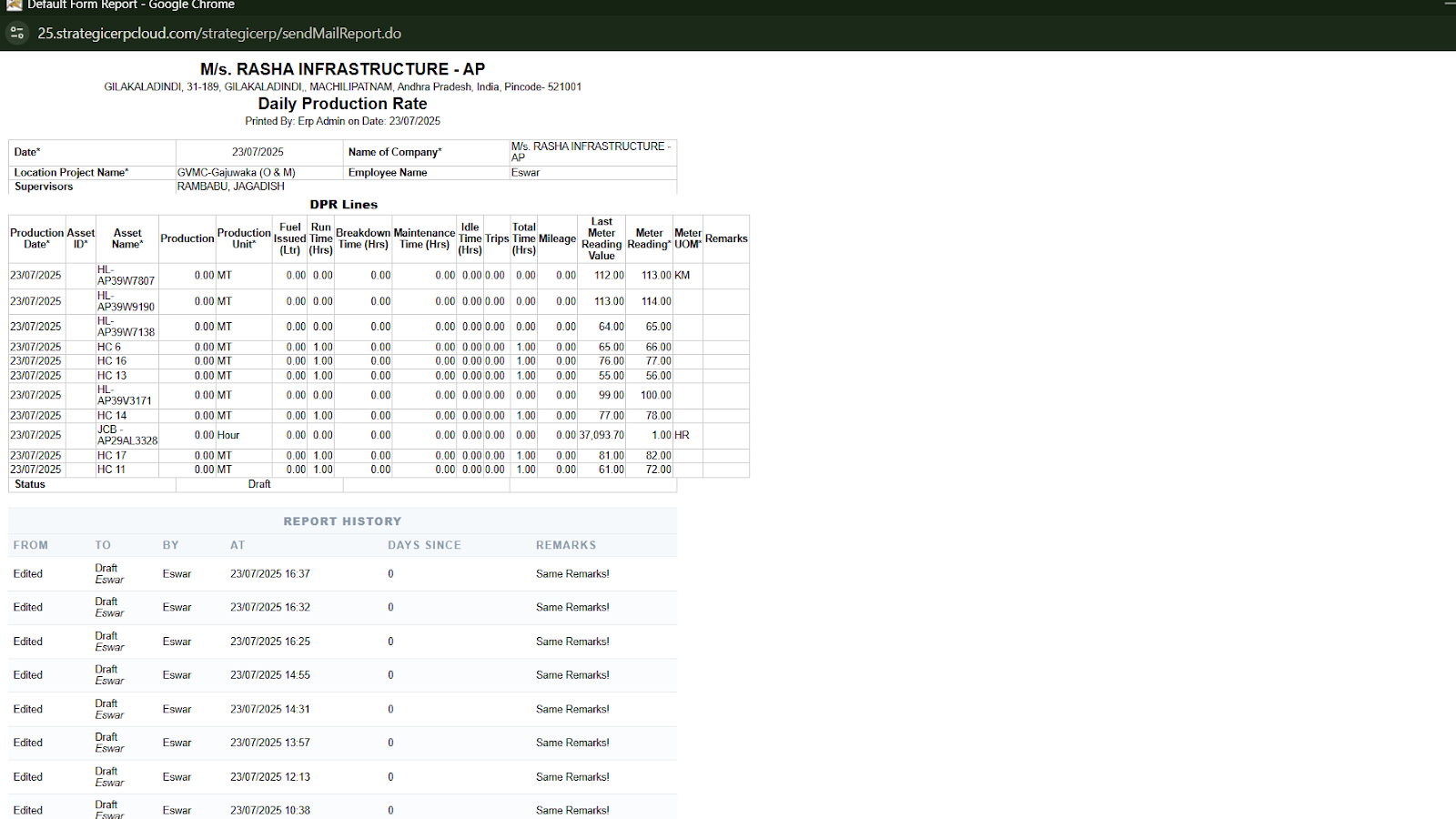Click the Fuel Issued (Ltr) column header
The width and height of the screenshot is (1456, 819).
[x=290, y=238]
